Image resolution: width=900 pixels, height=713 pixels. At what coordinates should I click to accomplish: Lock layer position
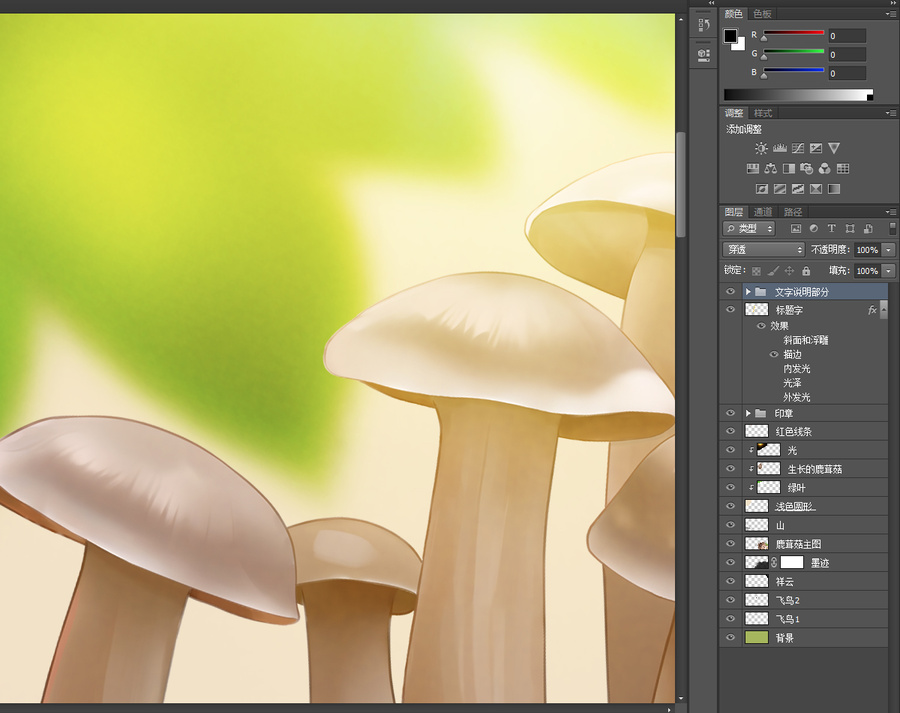(789, 271)
